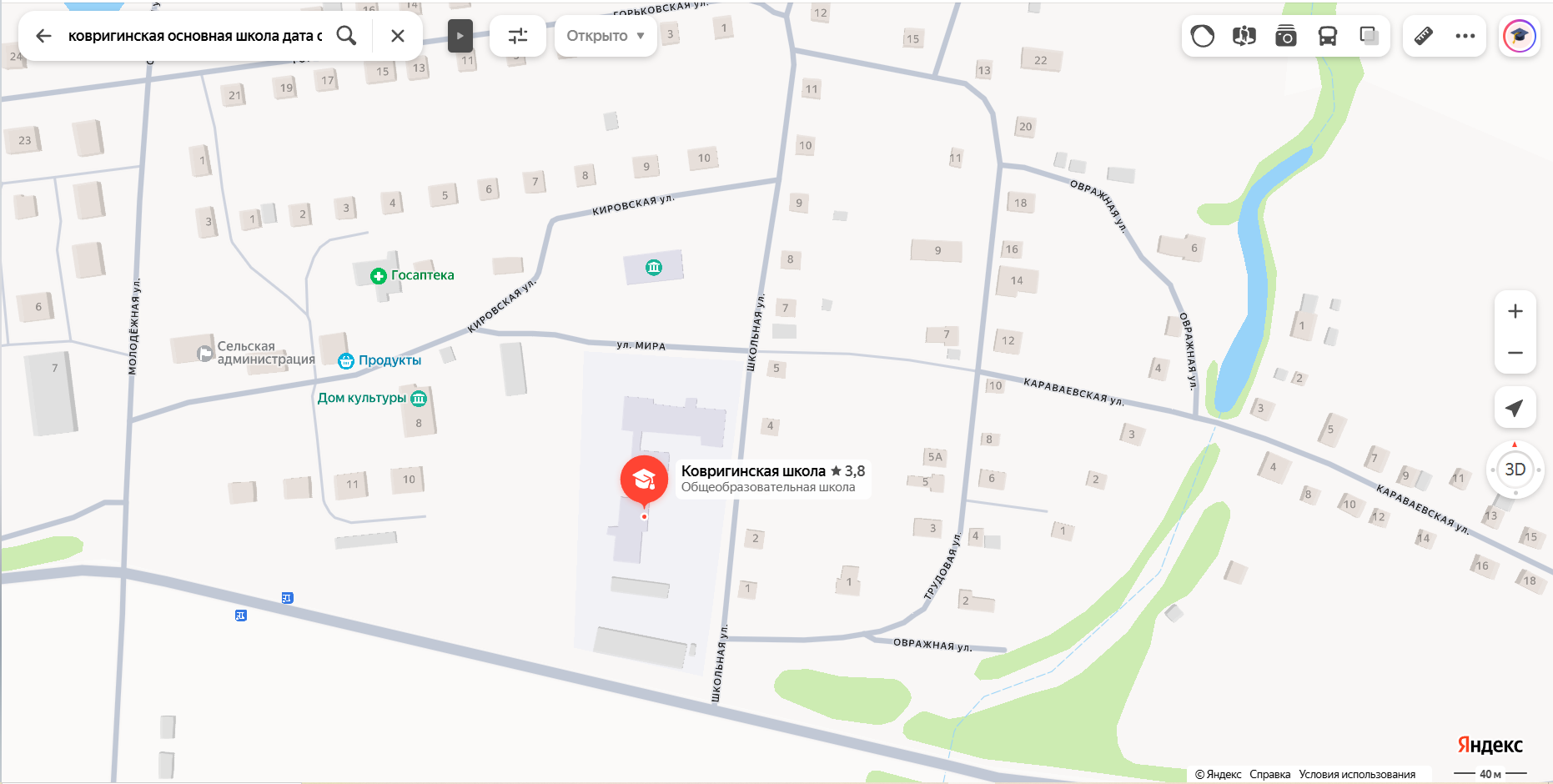
Task: Switch to 3D tilt view control
Action: coord(1515,470)
